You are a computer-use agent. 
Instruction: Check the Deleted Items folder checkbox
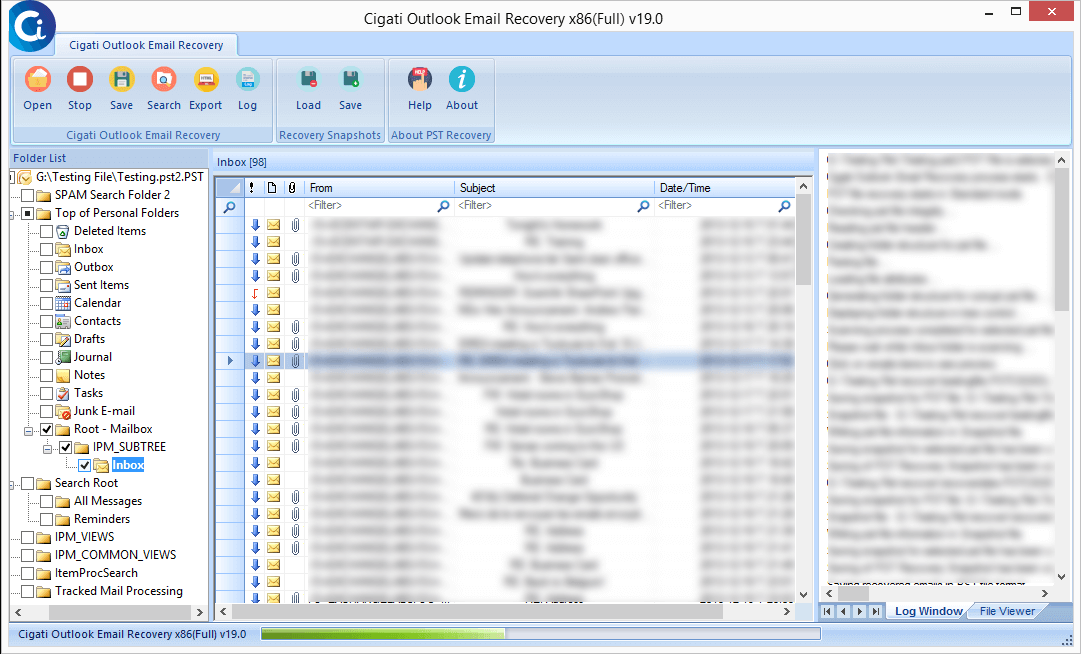tap(47, 231)
